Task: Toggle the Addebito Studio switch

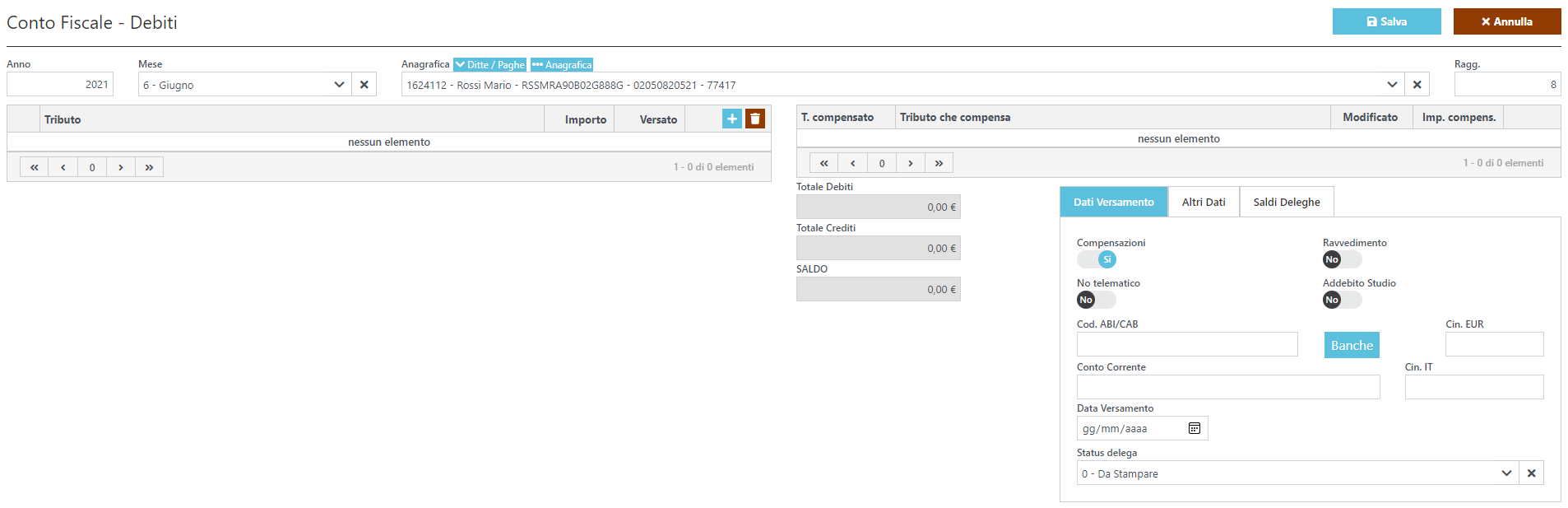Action: pos(1343,300)
